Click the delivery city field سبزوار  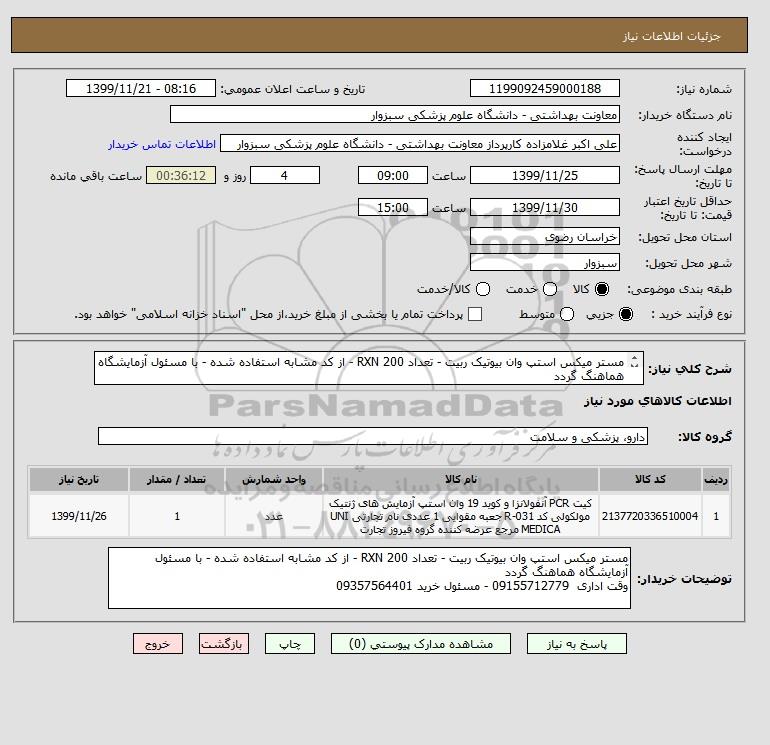click(x=545, y=263)
